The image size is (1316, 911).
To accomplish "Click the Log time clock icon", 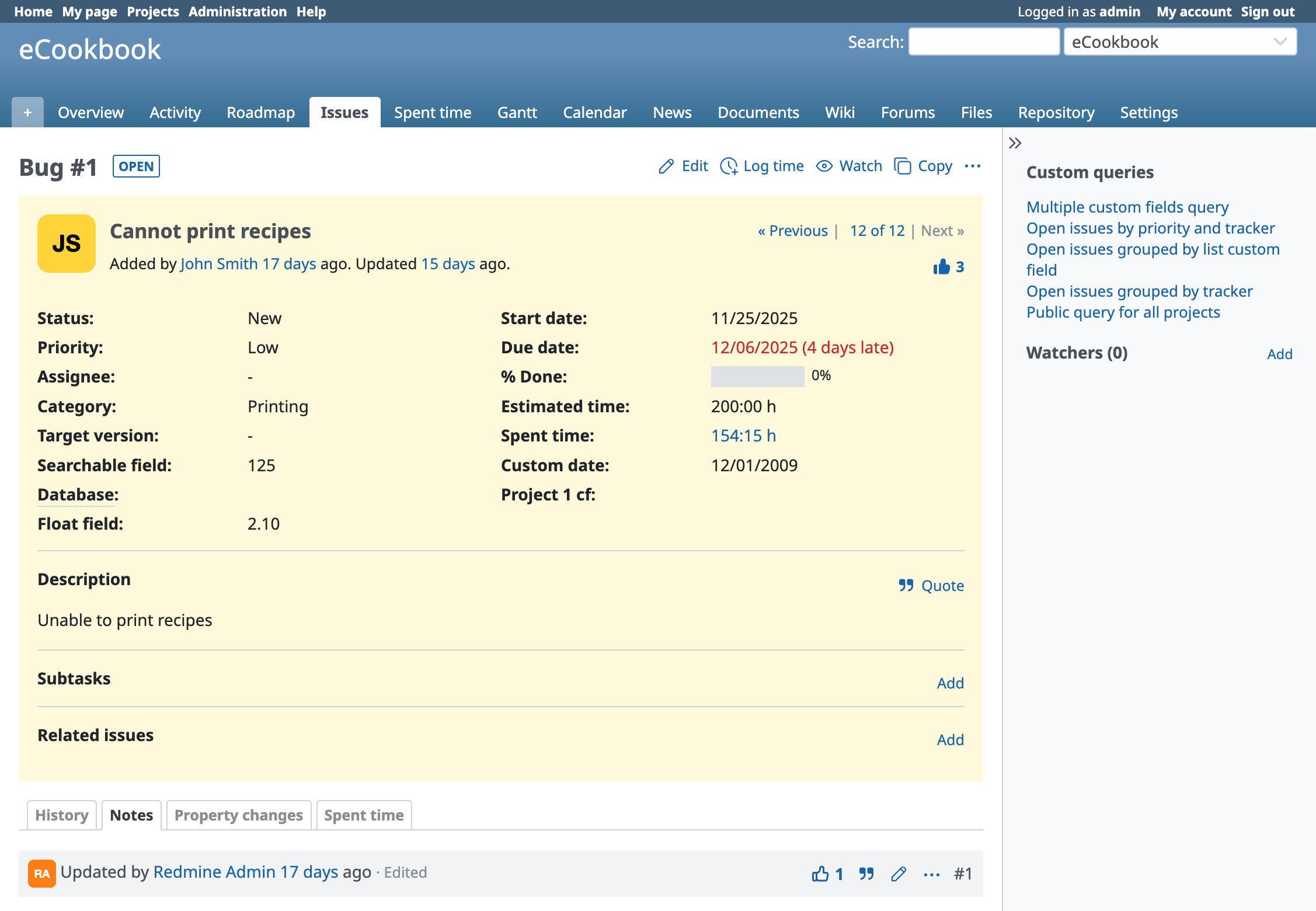I will pos(729,166).
